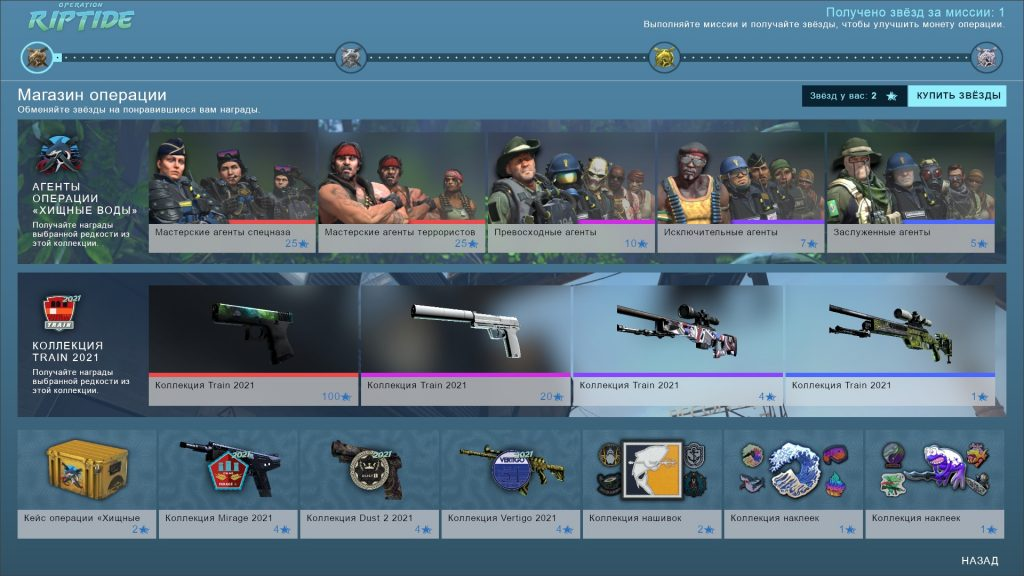The width and height of the screenshot is (1024, 576).
Task: Click the 20 star price label
Action: [551, 396]
